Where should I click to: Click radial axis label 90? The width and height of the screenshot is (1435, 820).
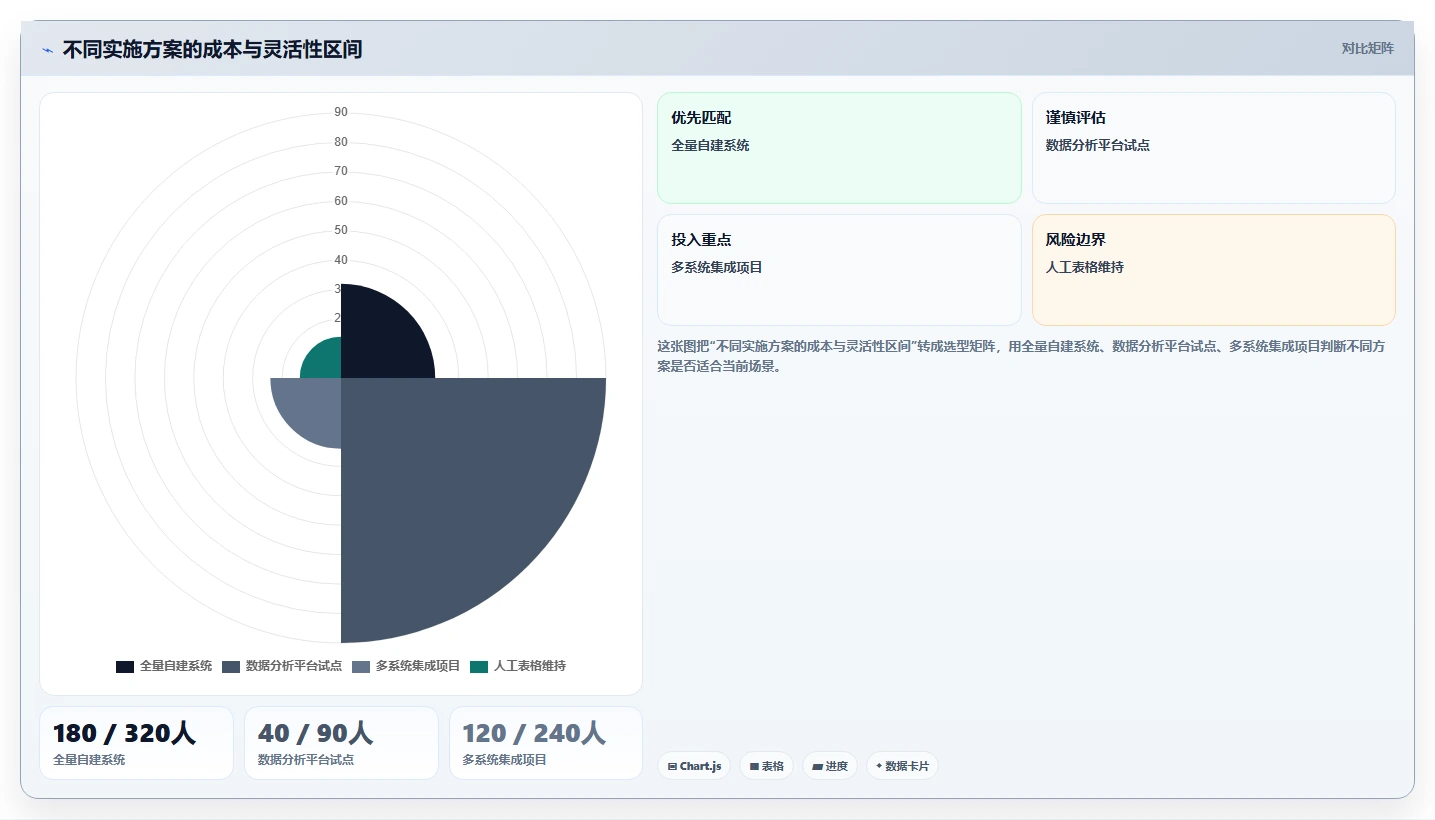tap(341, 112)
